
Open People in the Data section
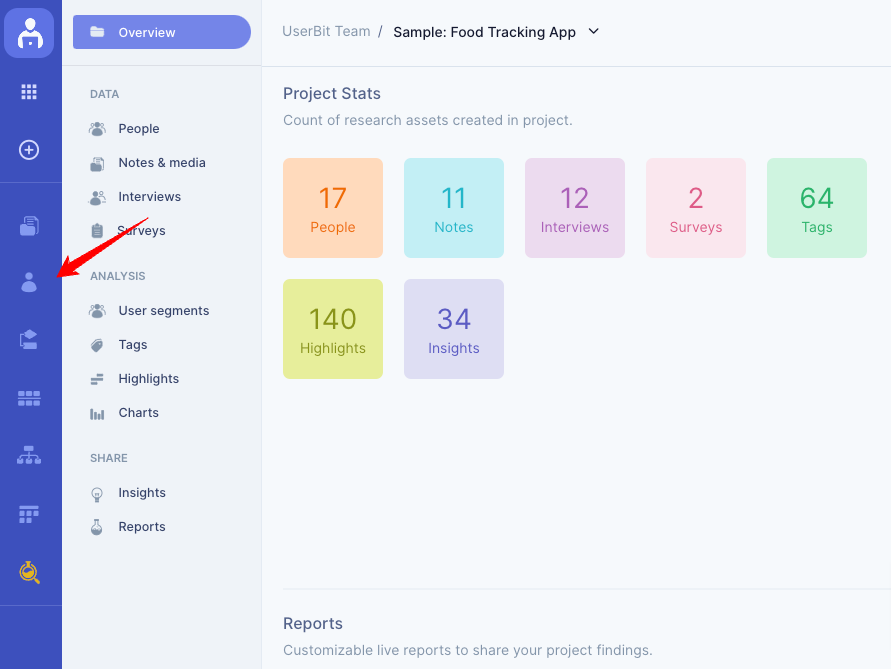[139, 128]
